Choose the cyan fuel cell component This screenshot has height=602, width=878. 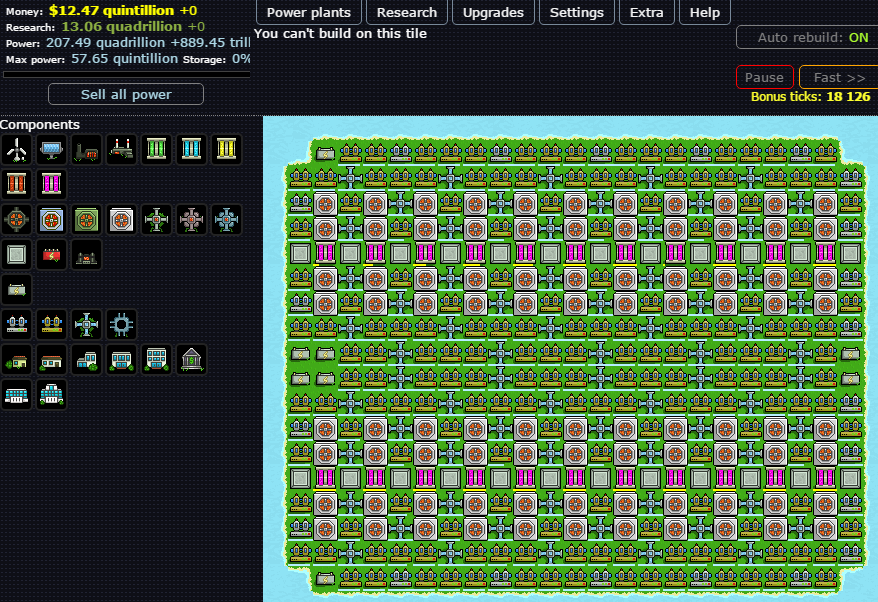[x=192, y=150]
